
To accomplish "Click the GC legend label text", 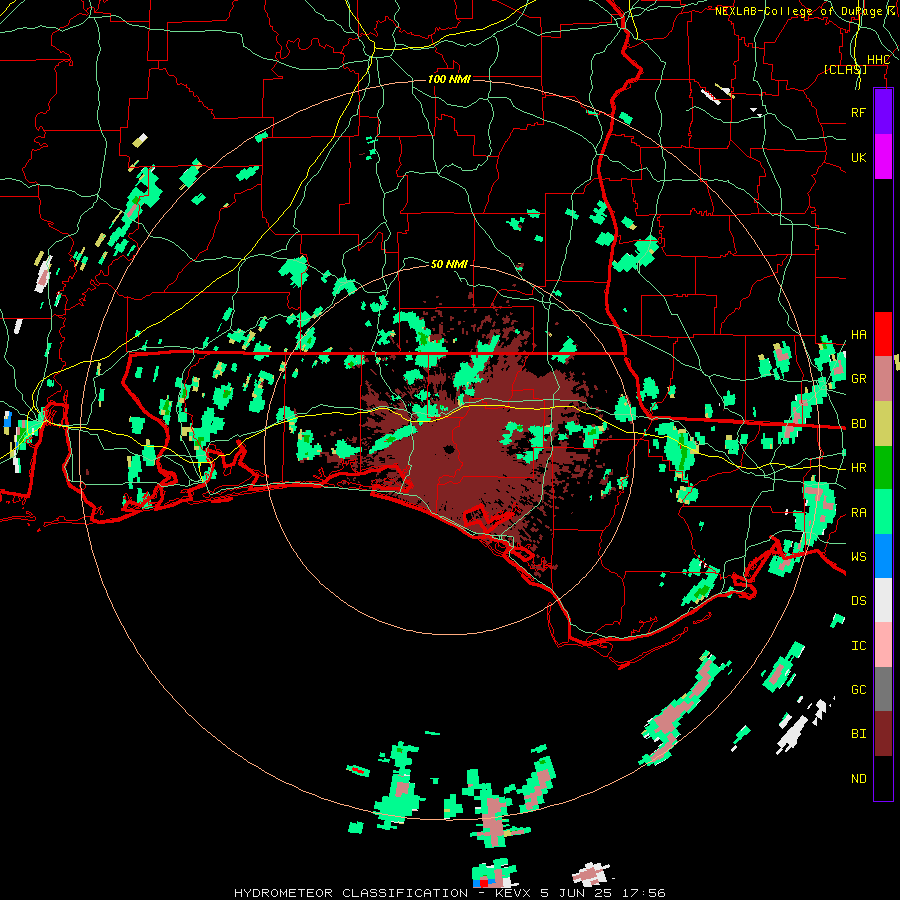I will pyautogui.click(x=858, y=690).
